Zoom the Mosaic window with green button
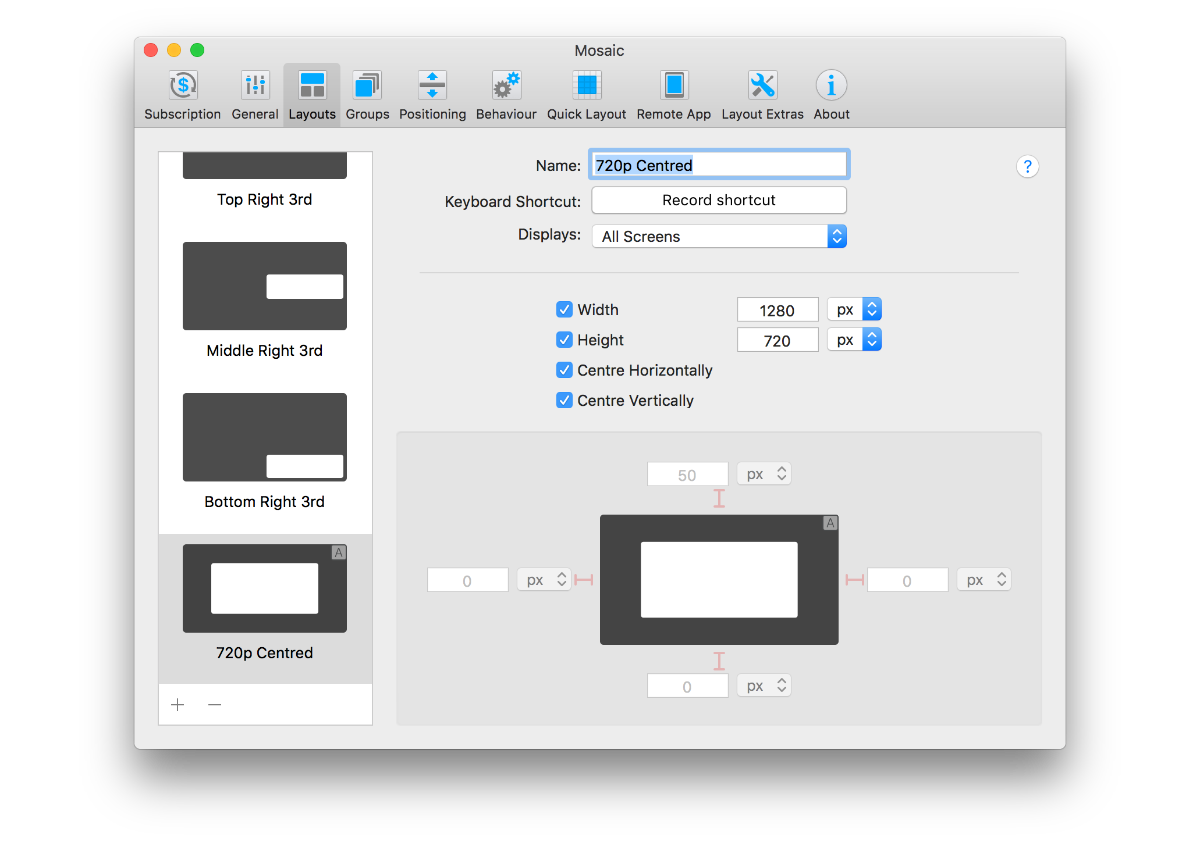 (x=197, y=50)
